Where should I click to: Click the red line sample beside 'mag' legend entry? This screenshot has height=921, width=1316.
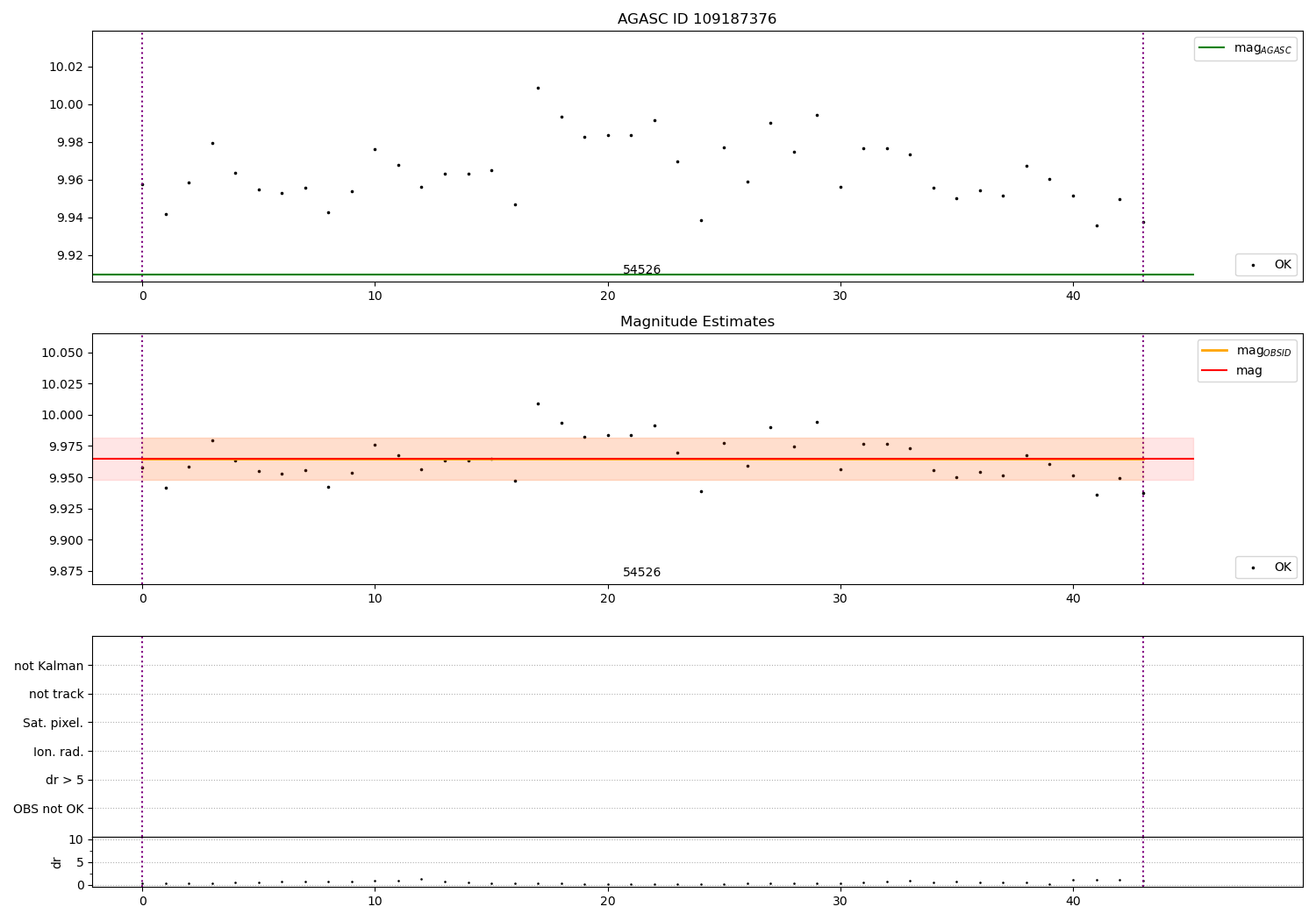click(x=1214, y=370)
